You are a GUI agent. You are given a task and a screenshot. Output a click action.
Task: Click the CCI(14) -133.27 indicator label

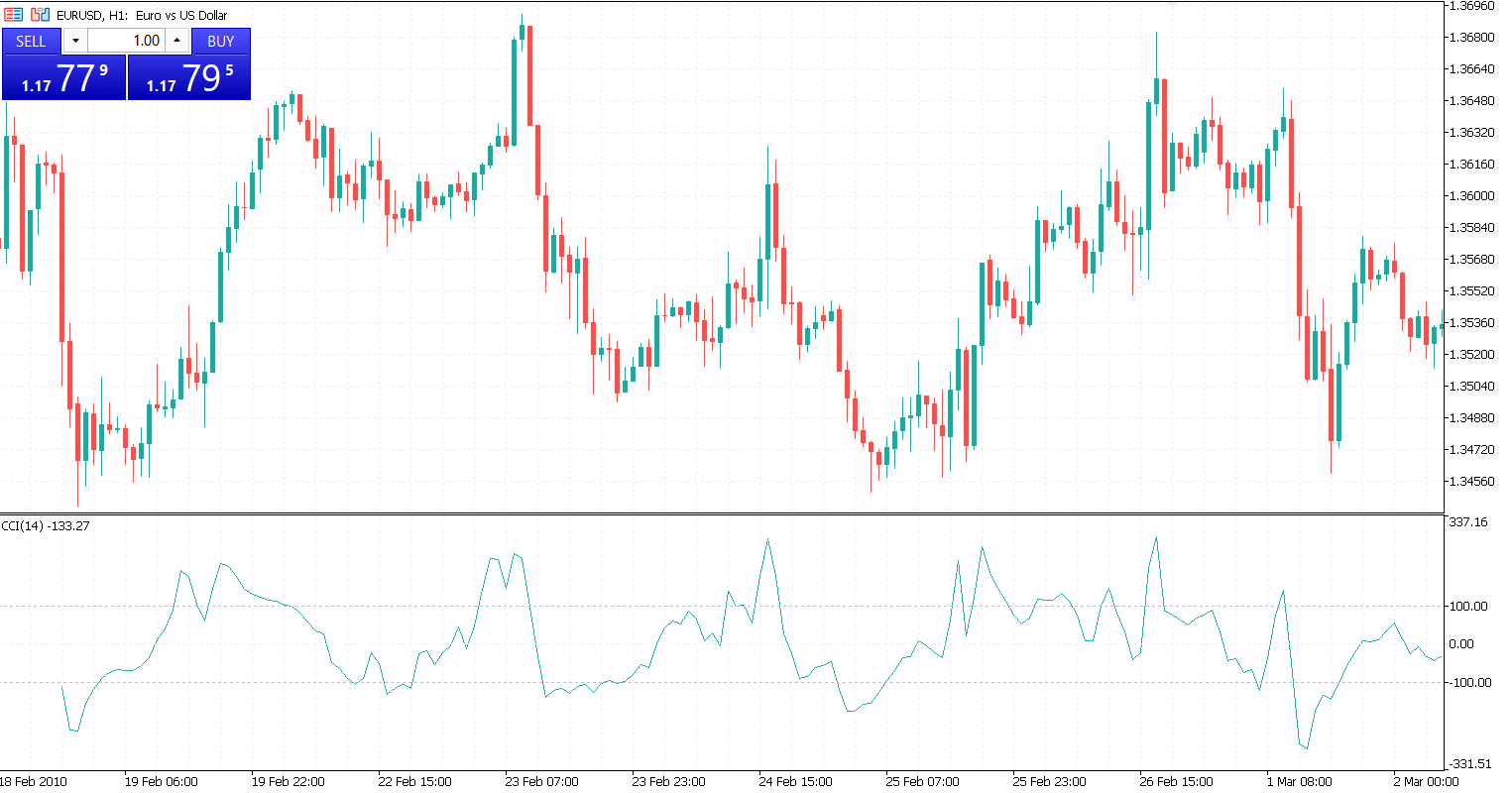point(46,525)
